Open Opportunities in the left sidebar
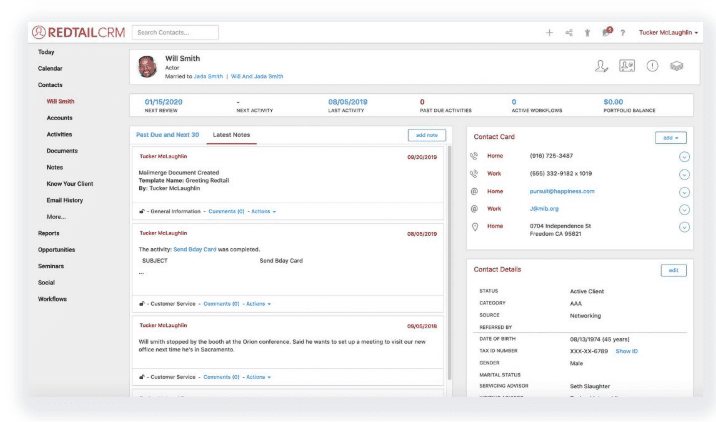Viewport: 716px width, 422px height. coord(56,249)
